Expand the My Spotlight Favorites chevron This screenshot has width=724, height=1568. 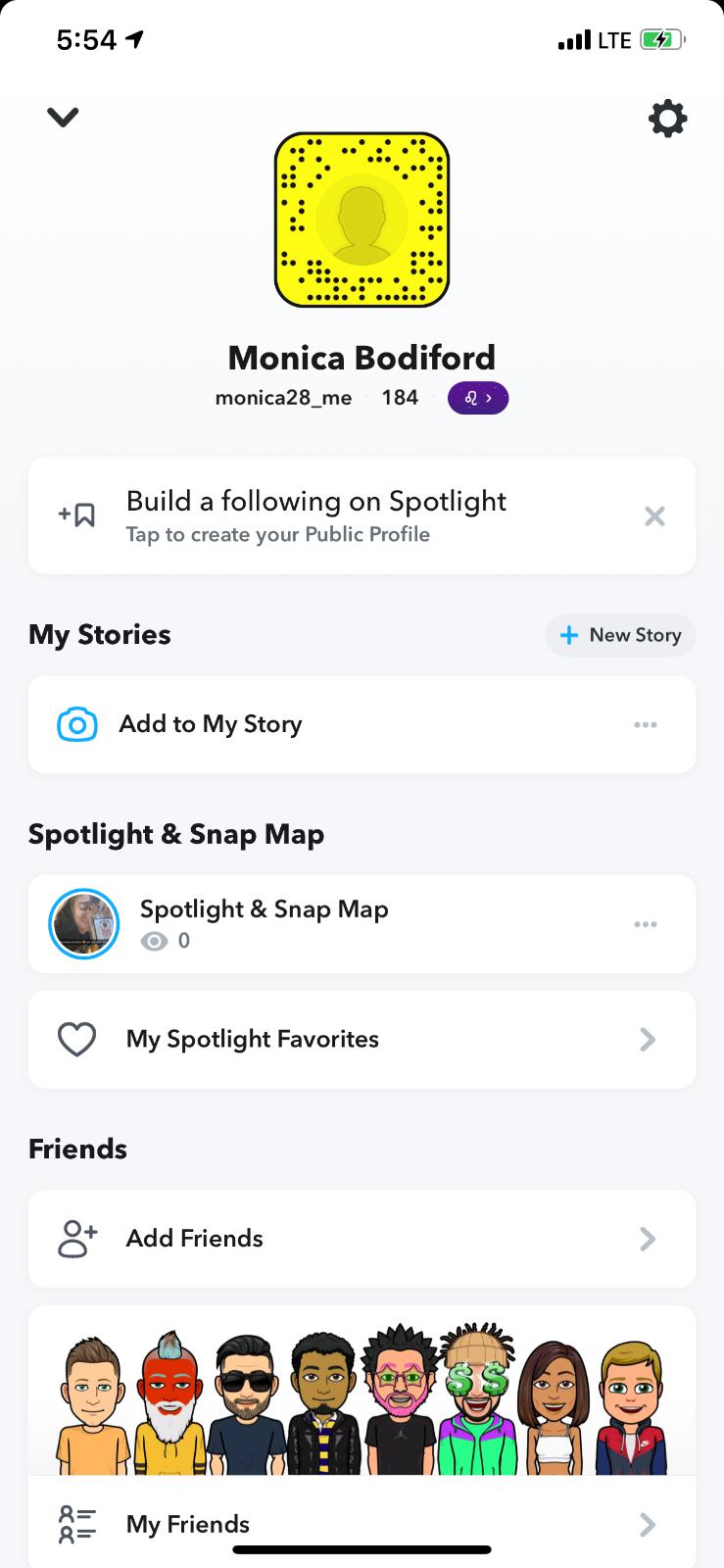(648, 1040)
